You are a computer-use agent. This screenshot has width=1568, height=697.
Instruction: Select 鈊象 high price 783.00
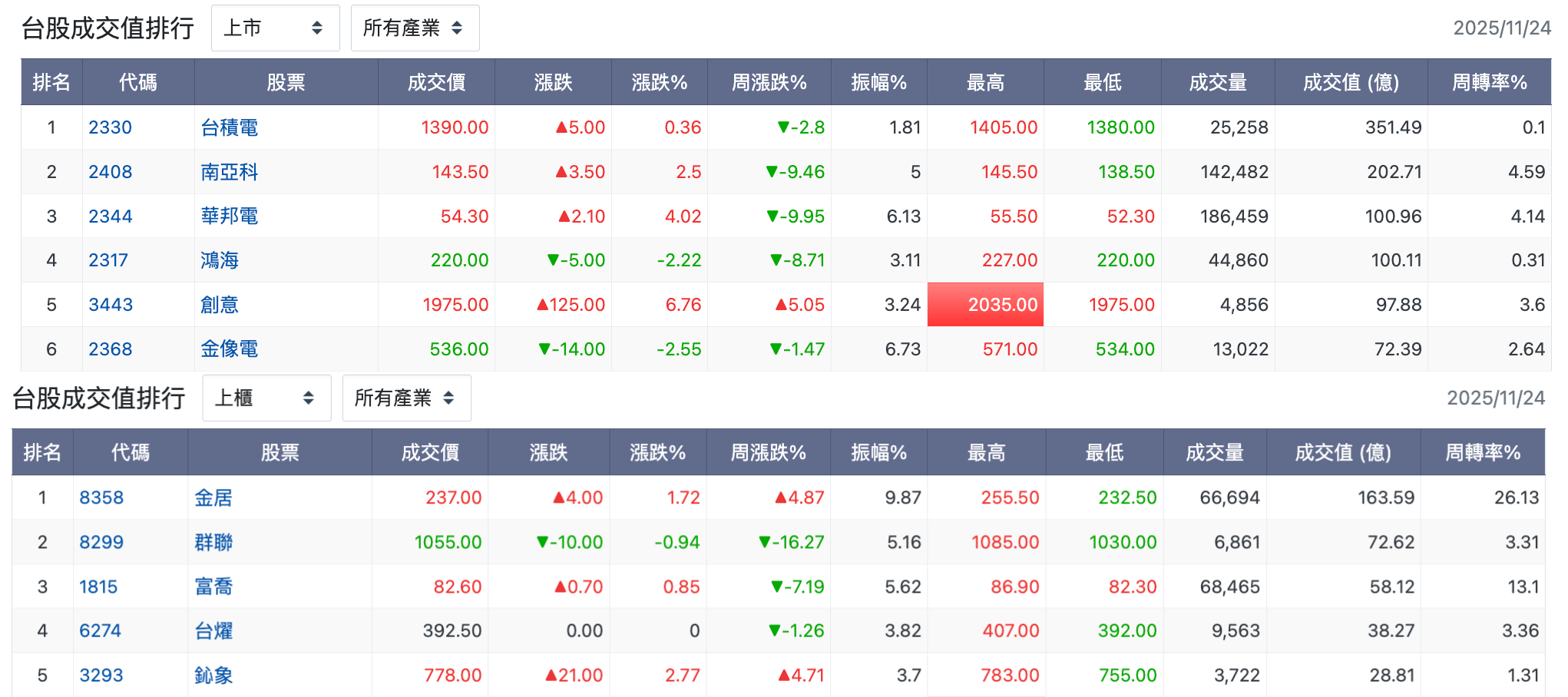1010,676
